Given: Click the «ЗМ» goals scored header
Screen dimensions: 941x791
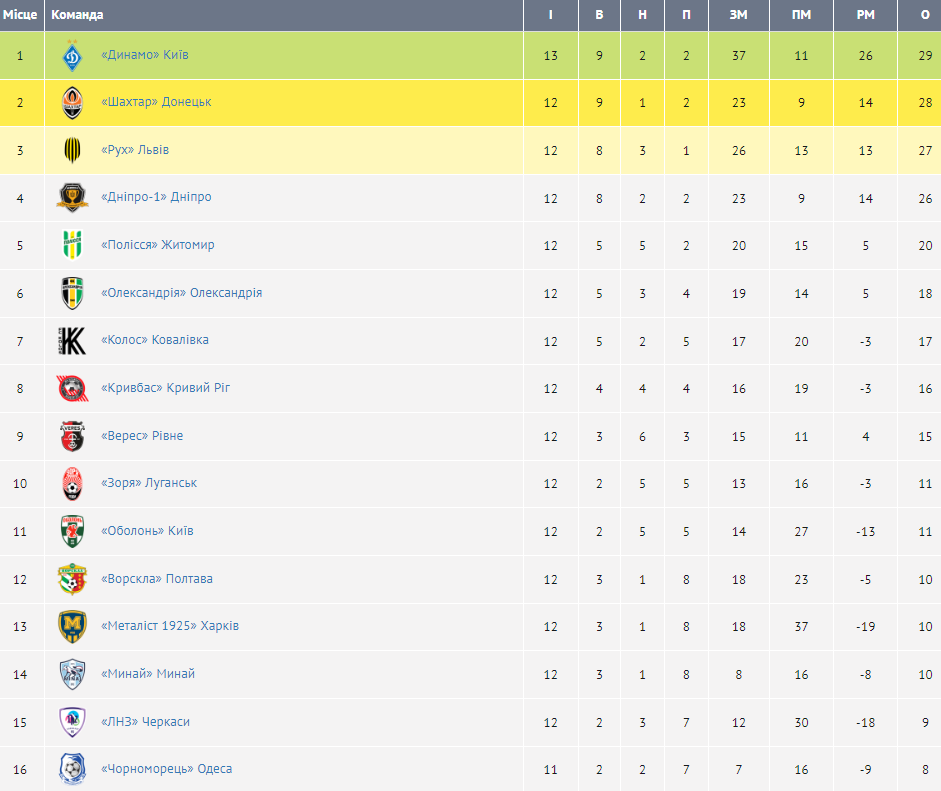Looking at the screenshot, I should 739,15.
